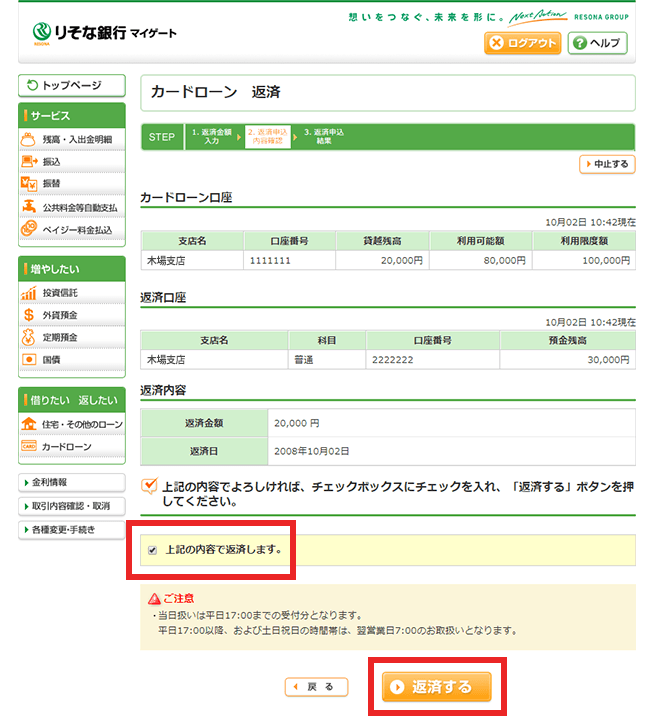Click the faucet icon for 公共料金等自動支払

29,206
